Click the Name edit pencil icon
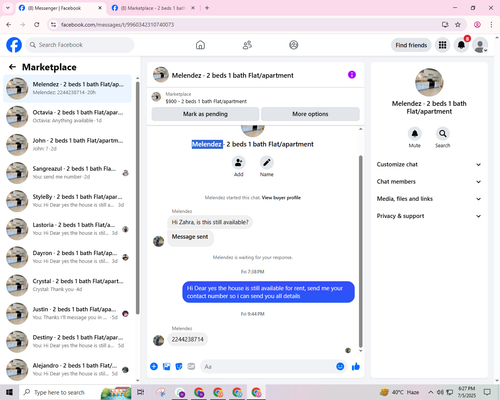500x400 pixels. 267,163
